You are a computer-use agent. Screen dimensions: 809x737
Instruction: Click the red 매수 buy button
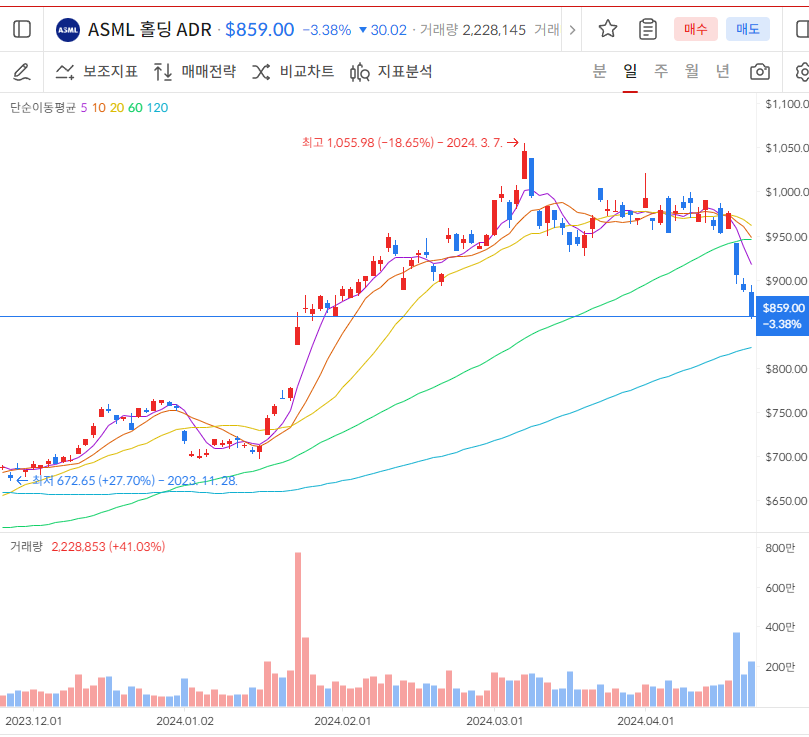coord(695,29)
